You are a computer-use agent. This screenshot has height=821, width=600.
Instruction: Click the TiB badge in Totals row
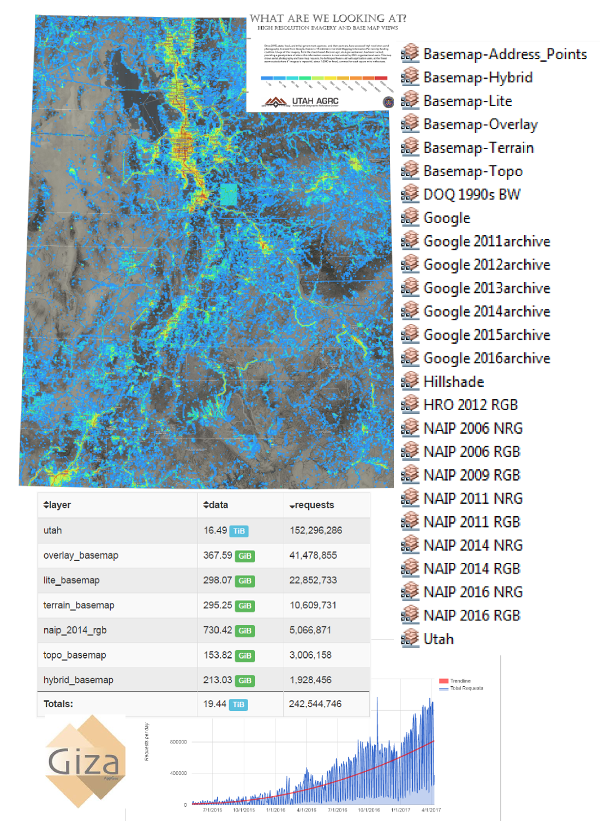(238, 705)
